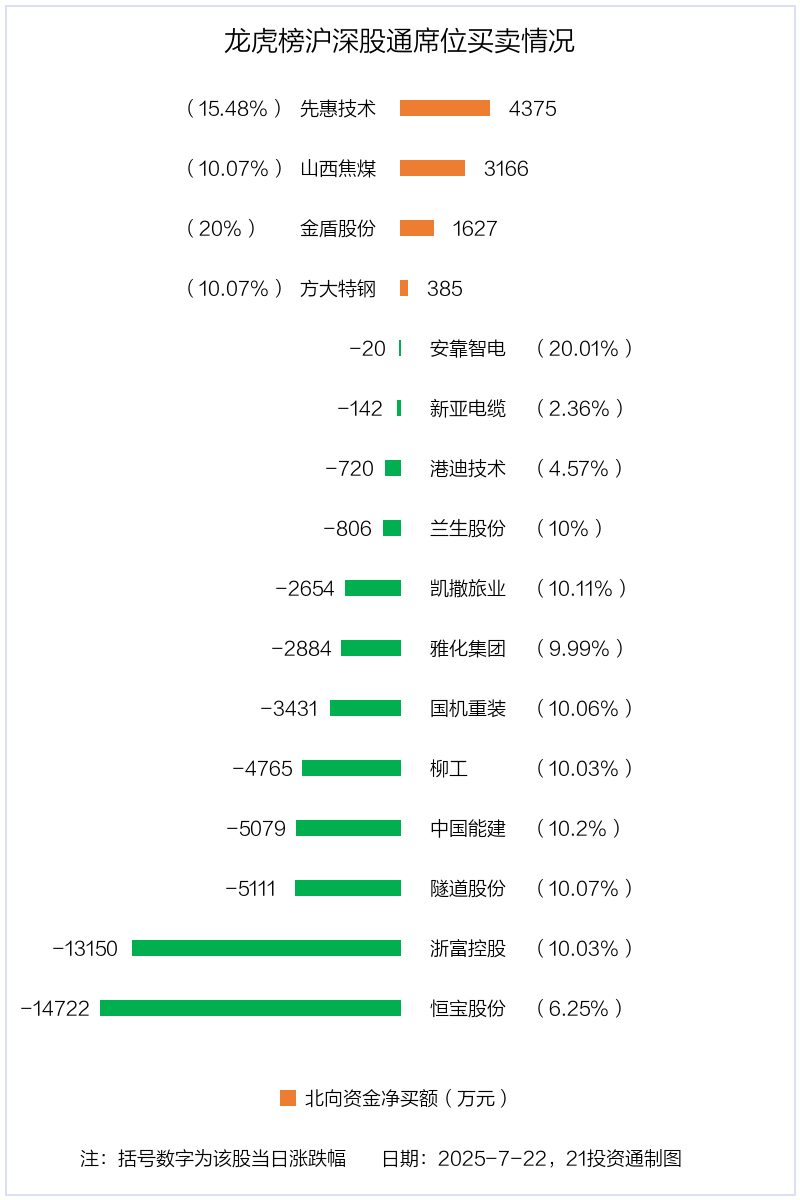This screenshot has height=1200, width=800.
Task: Click the longest green bar for 恒宝股份
Action: 250,1008
